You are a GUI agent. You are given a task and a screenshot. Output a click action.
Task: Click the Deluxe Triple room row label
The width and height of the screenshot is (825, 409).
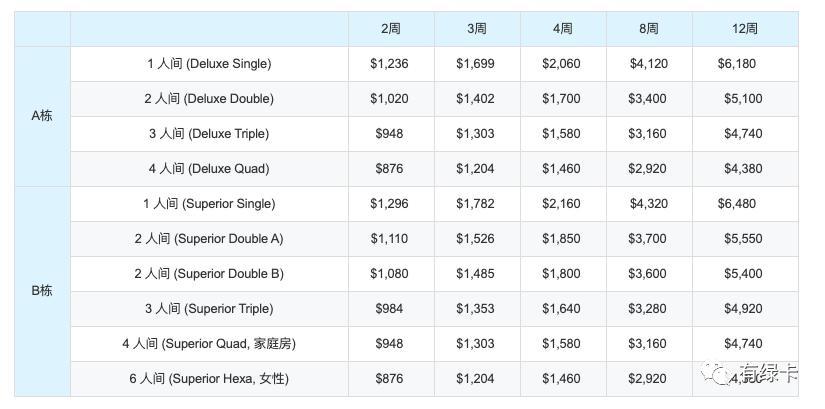coord(209,134)
